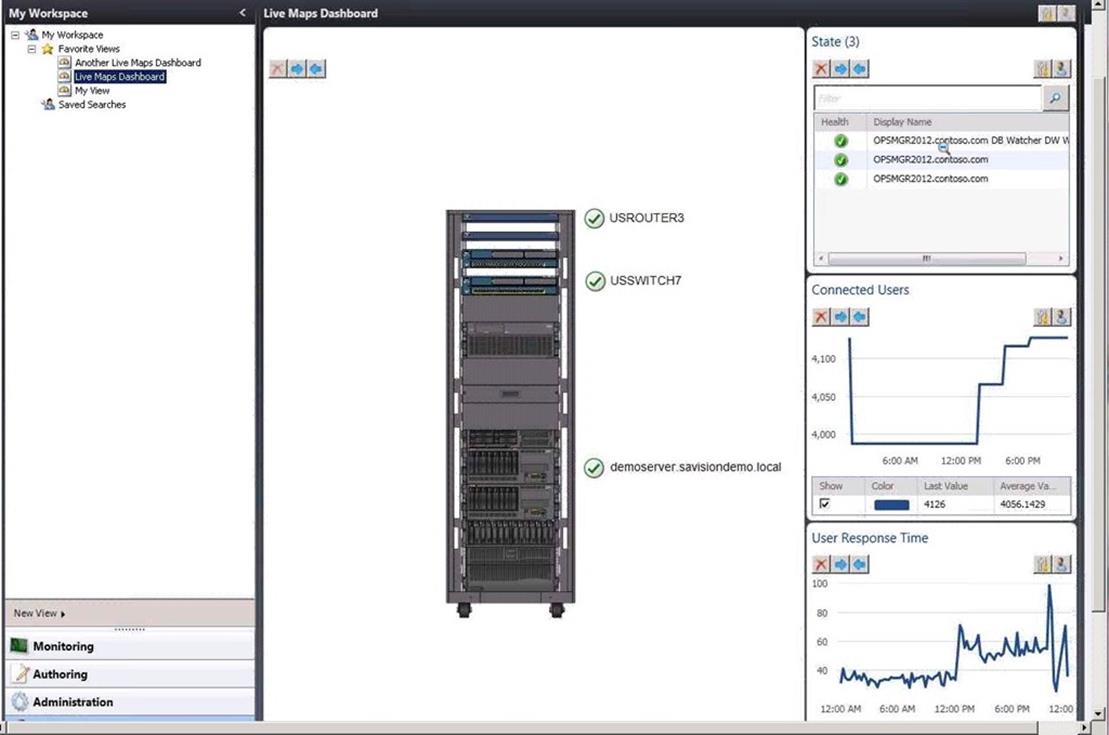Switch to the Authoring workspace
The image size is (1109, 735).
click(x=130, y=674)
